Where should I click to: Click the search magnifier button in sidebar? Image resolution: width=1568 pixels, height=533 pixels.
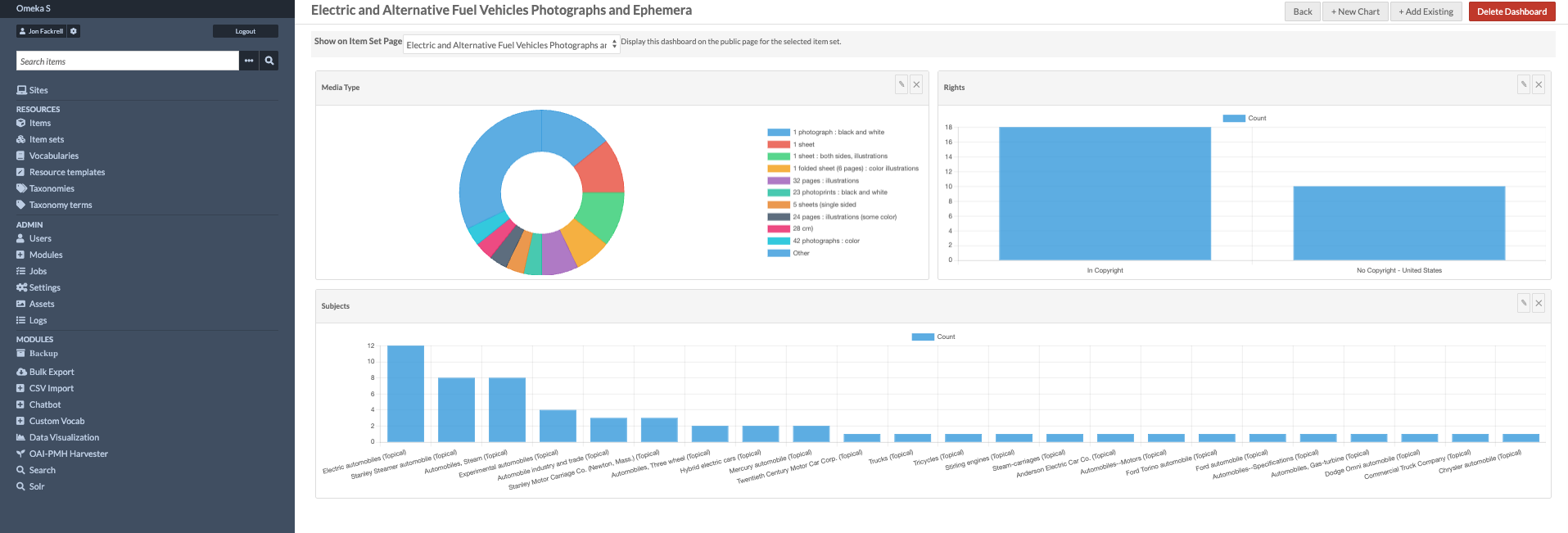pos(269,61)
